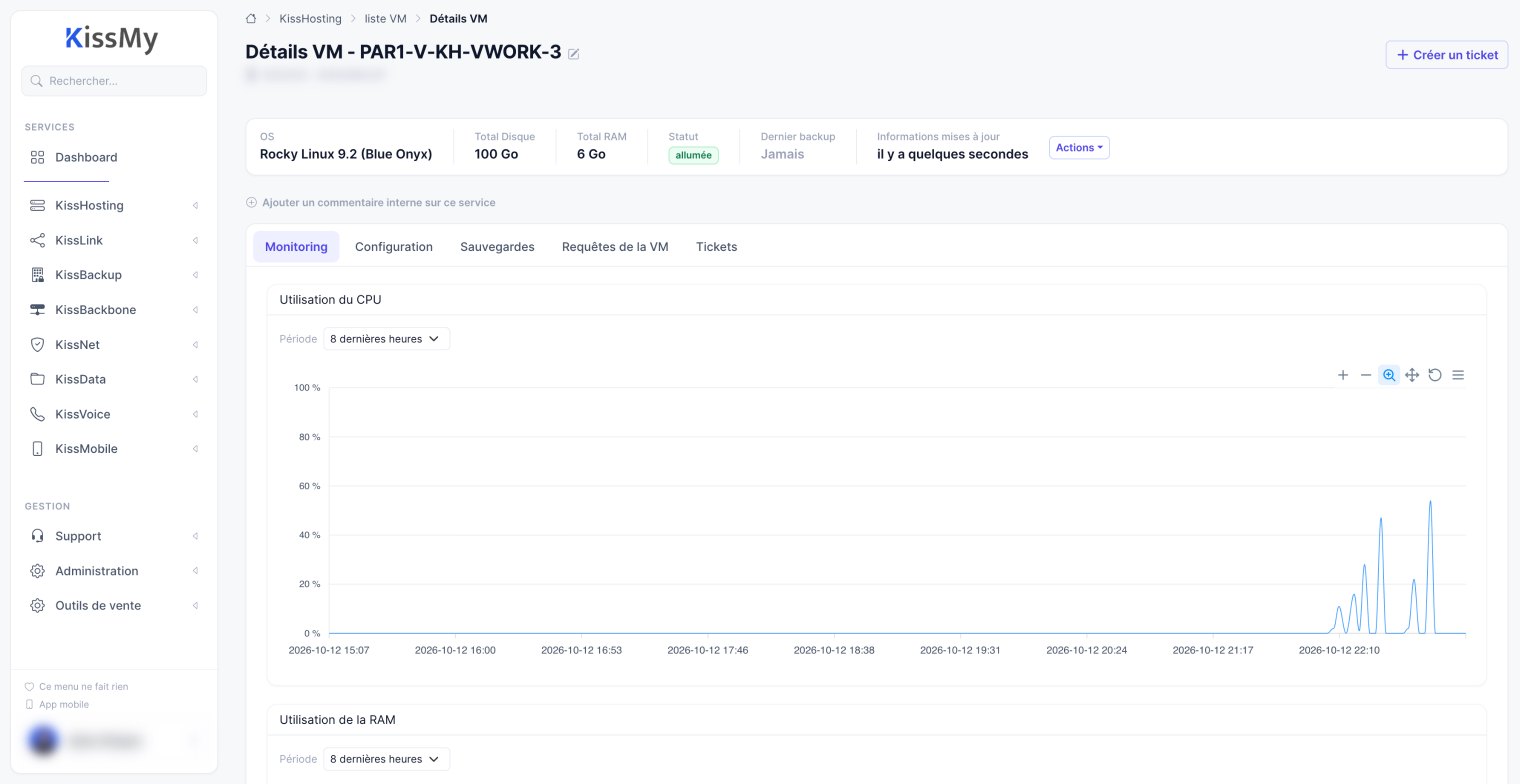1520x784 pixels.
Task: Reset the CPU chart zoom
Action: 1435,375
